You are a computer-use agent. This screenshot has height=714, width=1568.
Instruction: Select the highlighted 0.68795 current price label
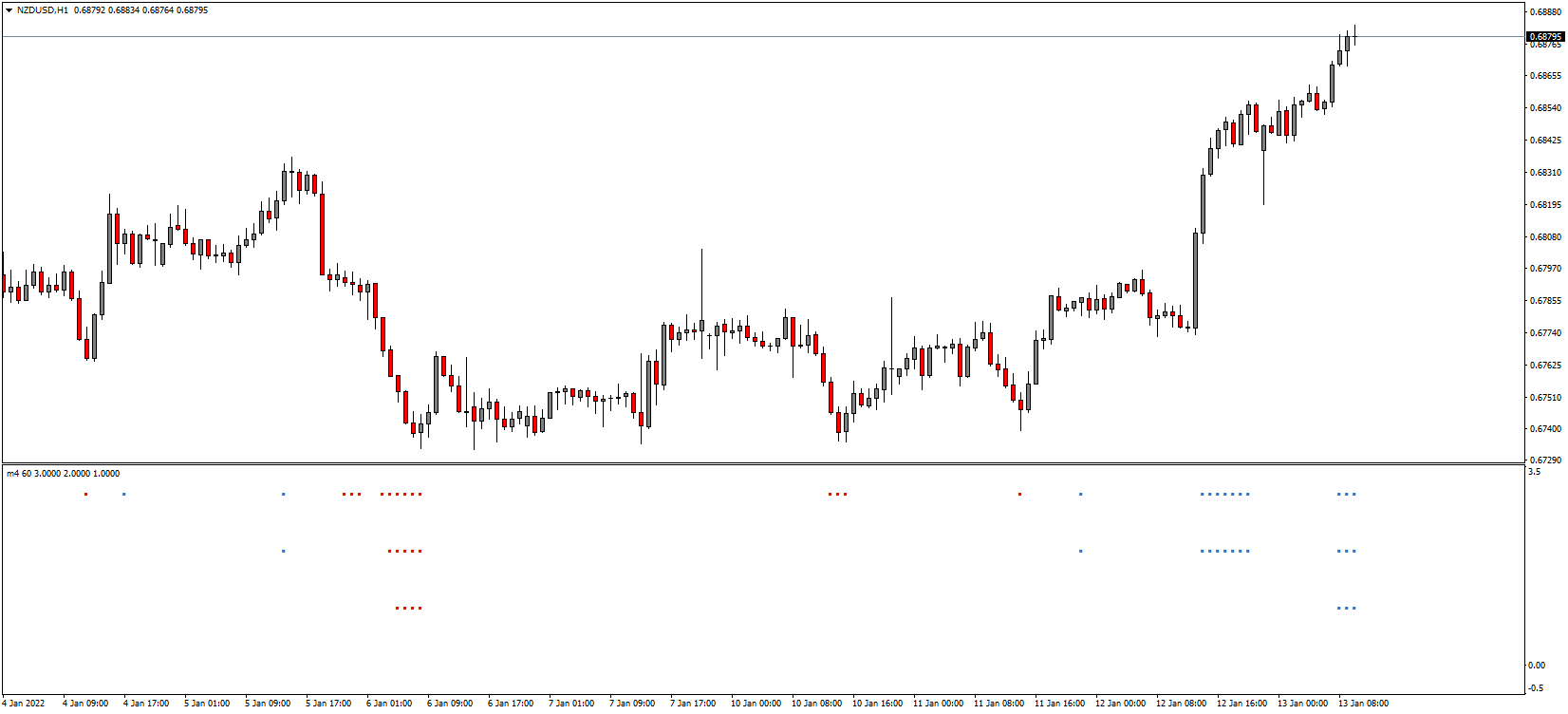pyautogui.click(x=1544, y=36)
